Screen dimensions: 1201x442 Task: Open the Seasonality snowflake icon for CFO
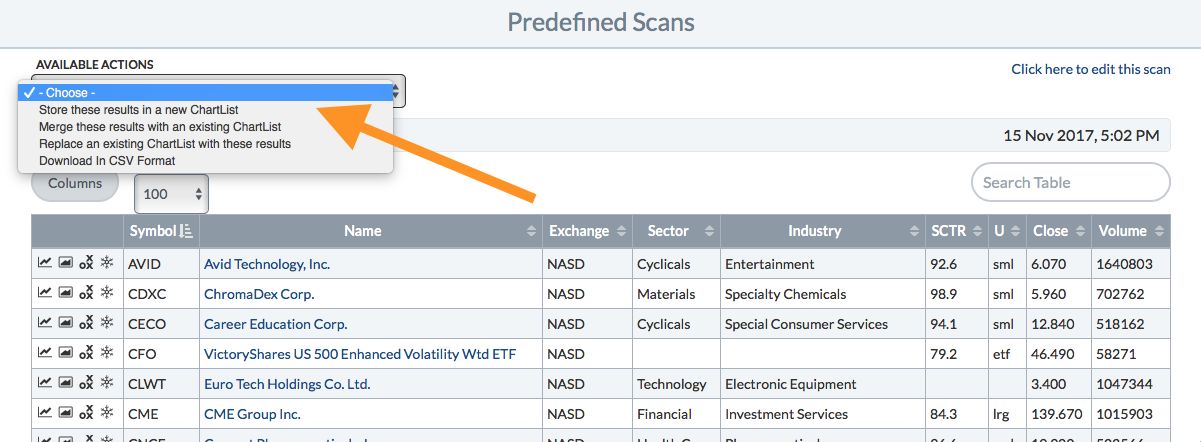tap(107, 354)
